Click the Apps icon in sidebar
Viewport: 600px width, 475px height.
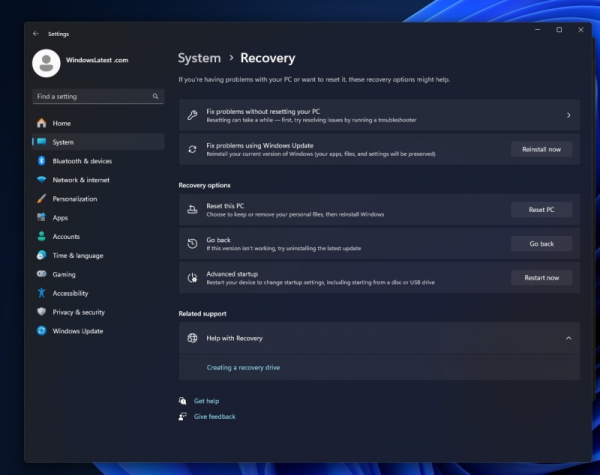click(42, 217)
